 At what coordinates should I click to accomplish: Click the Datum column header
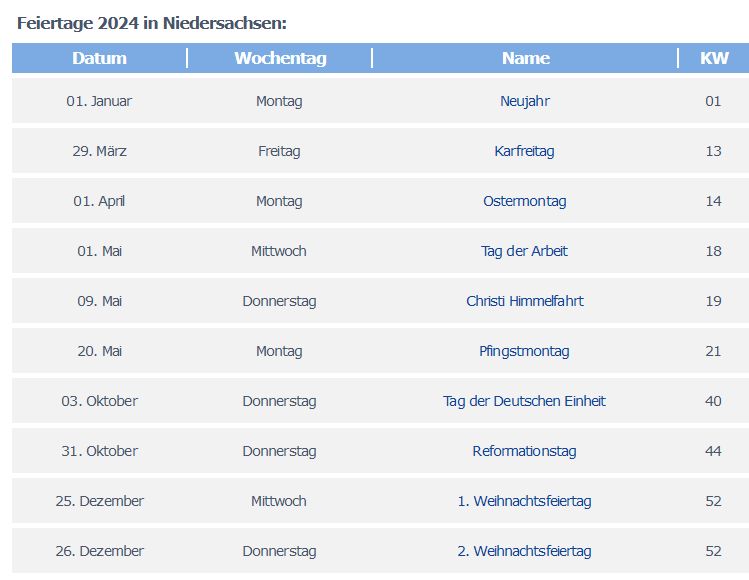pos(99,58)
